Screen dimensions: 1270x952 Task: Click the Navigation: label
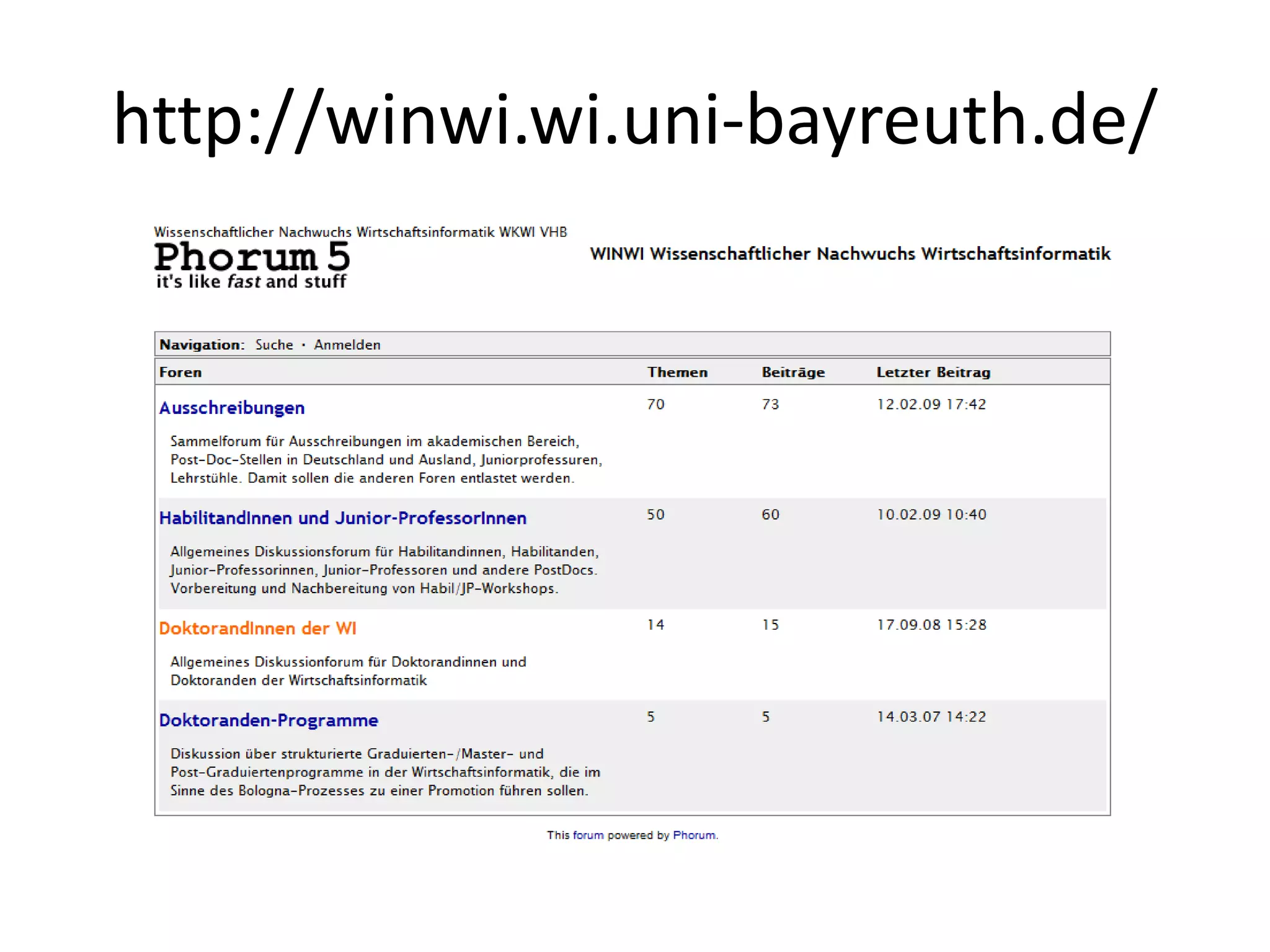[202, 345]
